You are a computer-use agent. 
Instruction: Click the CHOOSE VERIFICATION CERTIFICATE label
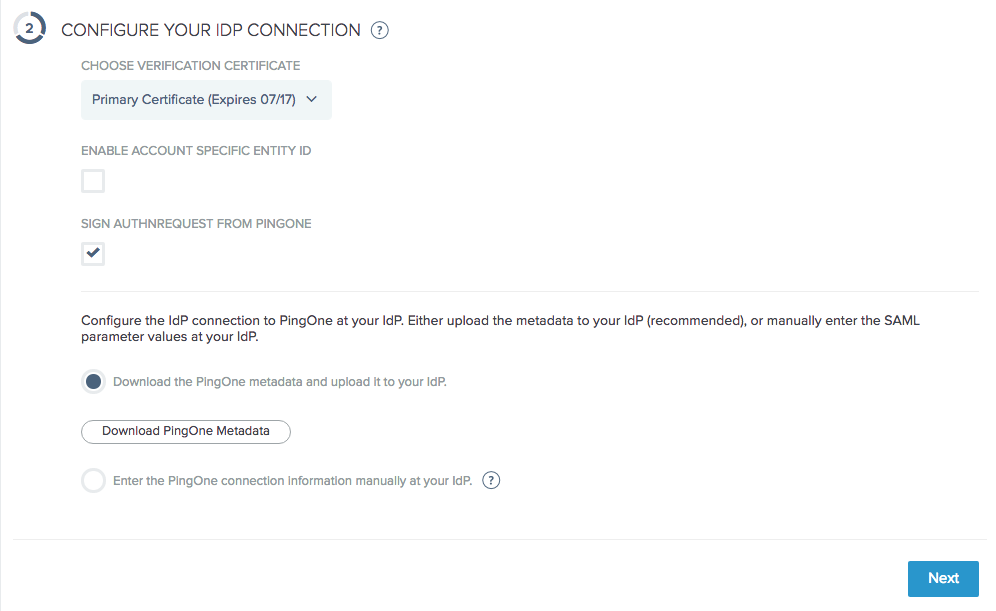(190, 65)
